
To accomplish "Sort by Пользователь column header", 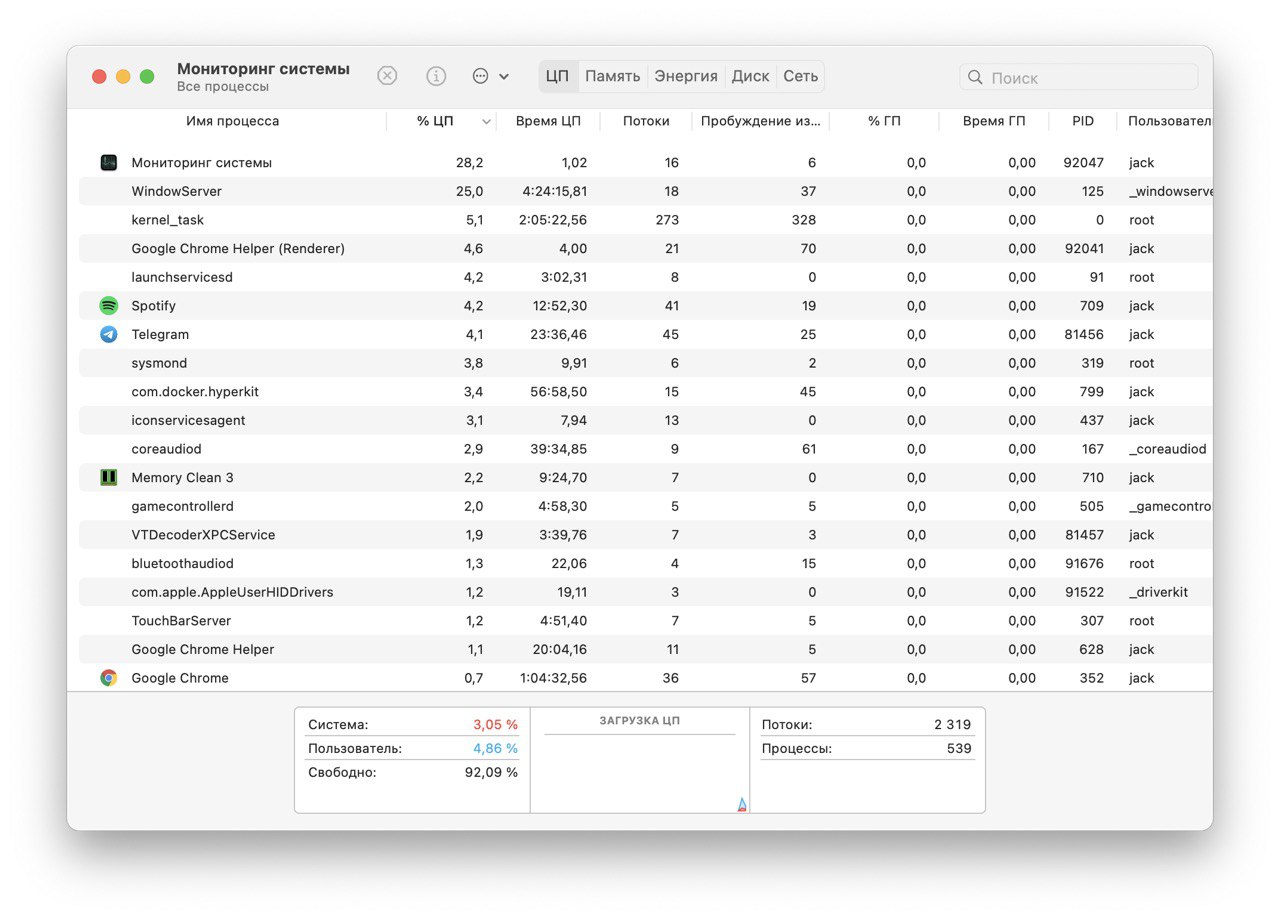I will [1169, 121].
